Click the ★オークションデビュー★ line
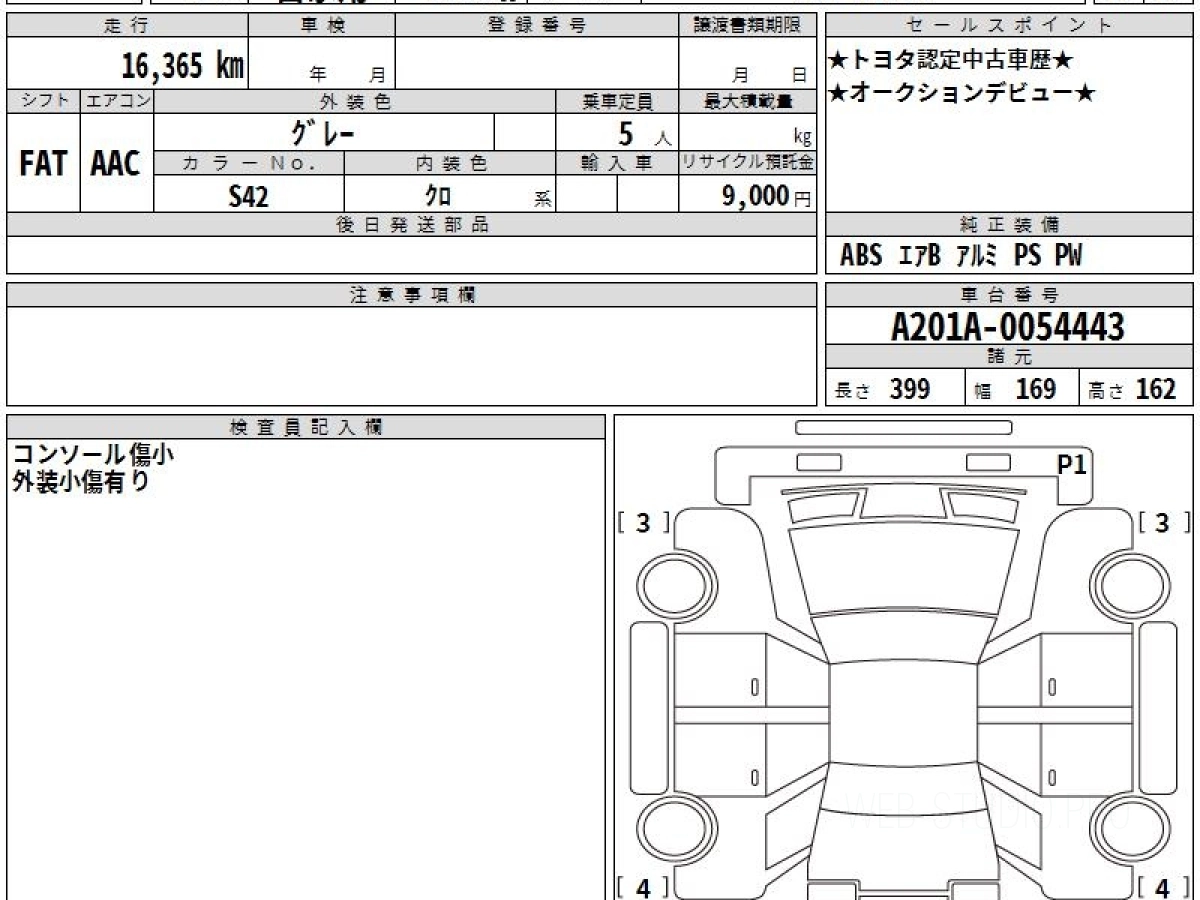 [962, 93]
